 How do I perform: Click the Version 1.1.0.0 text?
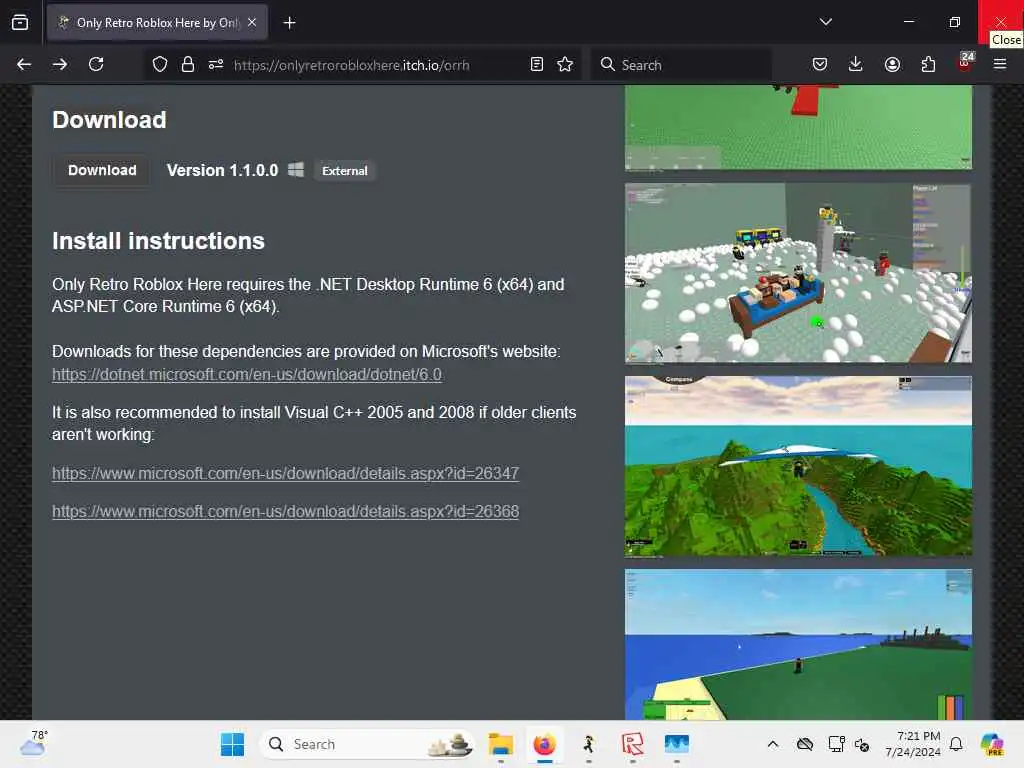click(223, 170)
